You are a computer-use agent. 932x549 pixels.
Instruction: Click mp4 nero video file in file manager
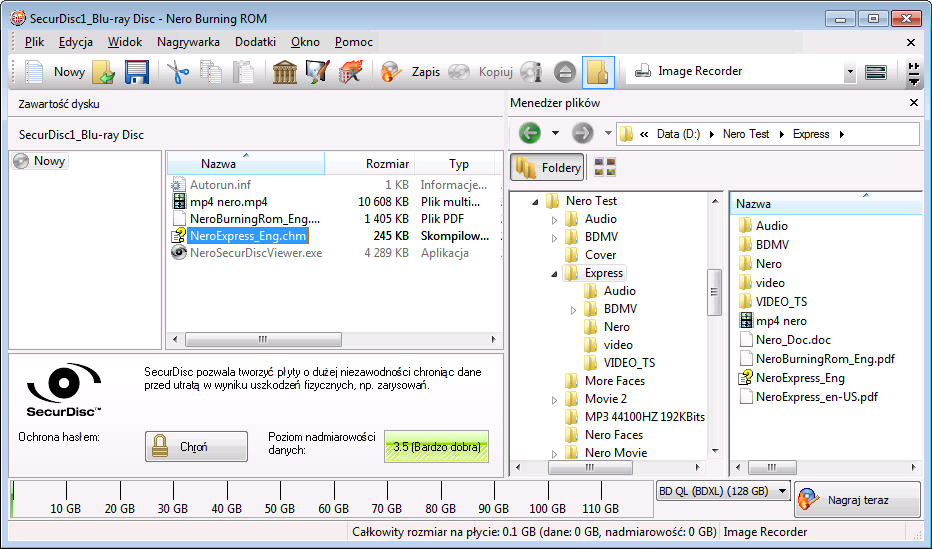[x=781, y=321]
